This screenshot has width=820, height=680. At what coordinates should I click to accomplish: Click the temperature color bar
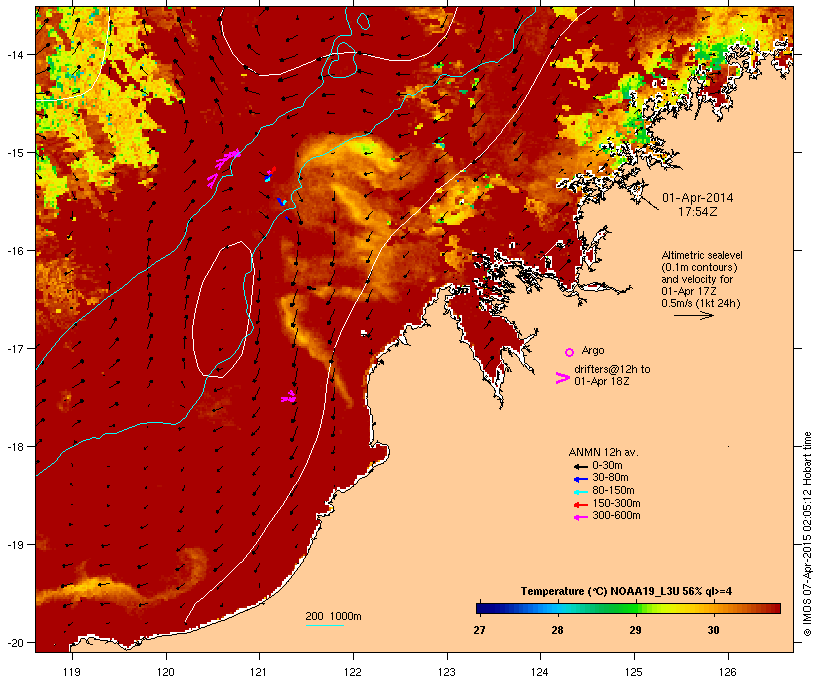[x=628, y=608]
